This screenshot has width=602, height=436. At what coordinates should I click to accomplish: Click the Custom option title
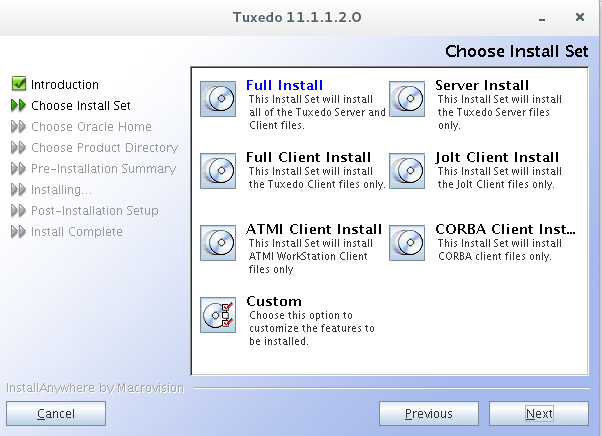tap(274, 301)
